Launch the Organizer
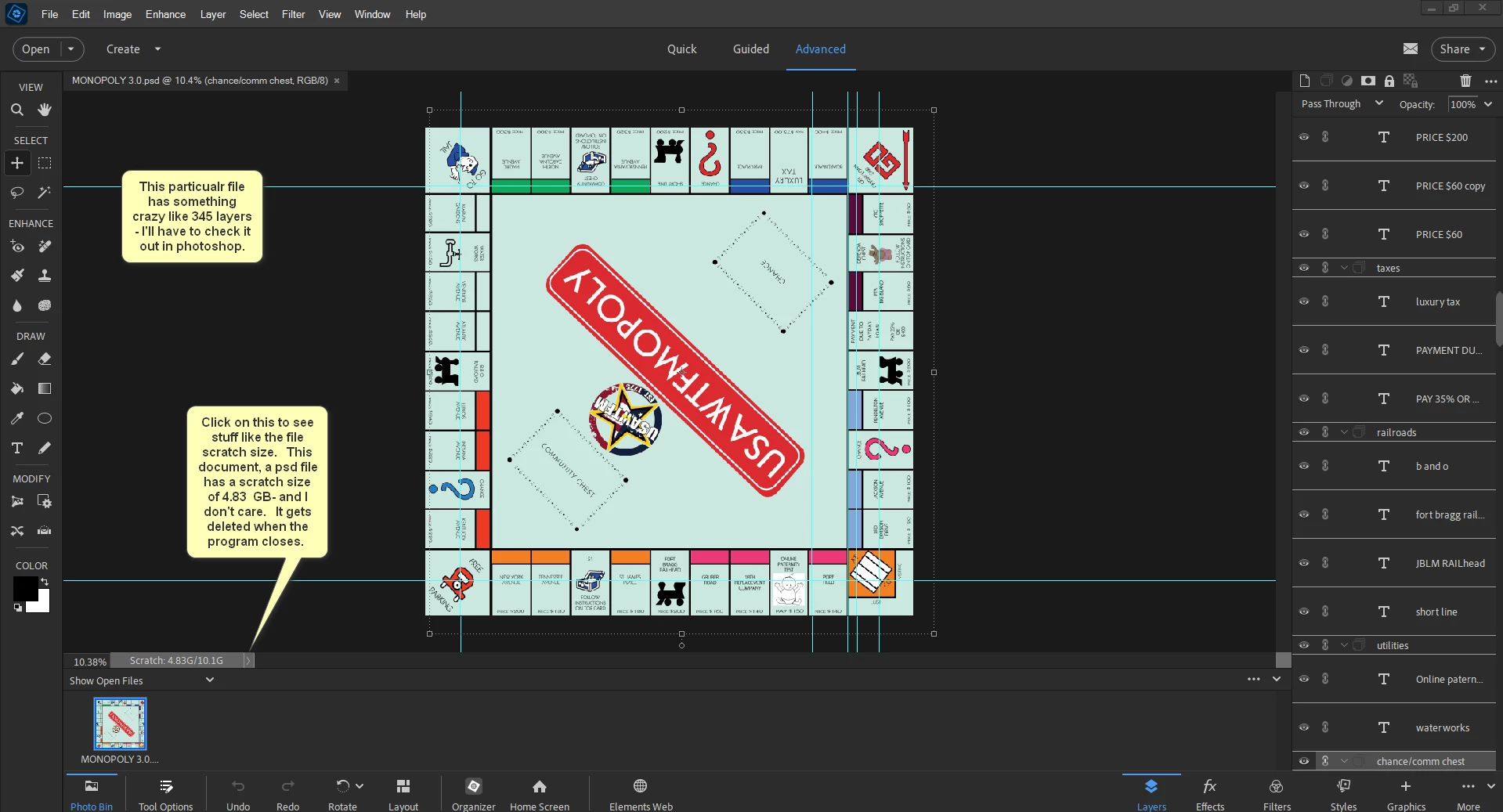1503x812 pixels. pos(474,794)
